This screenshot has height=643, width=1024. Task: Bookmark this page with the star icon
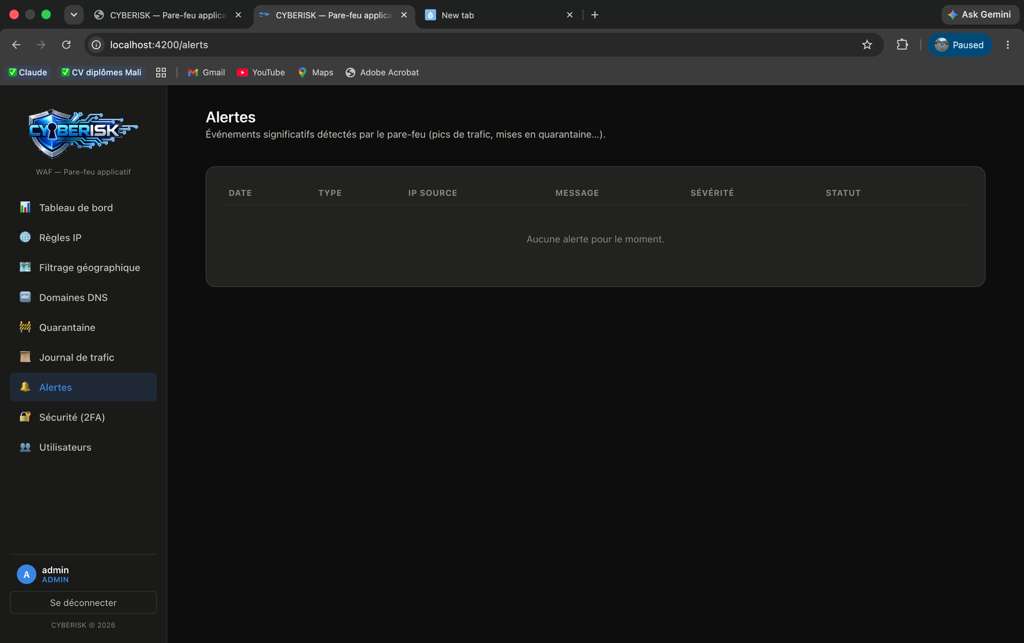(867, 45)
